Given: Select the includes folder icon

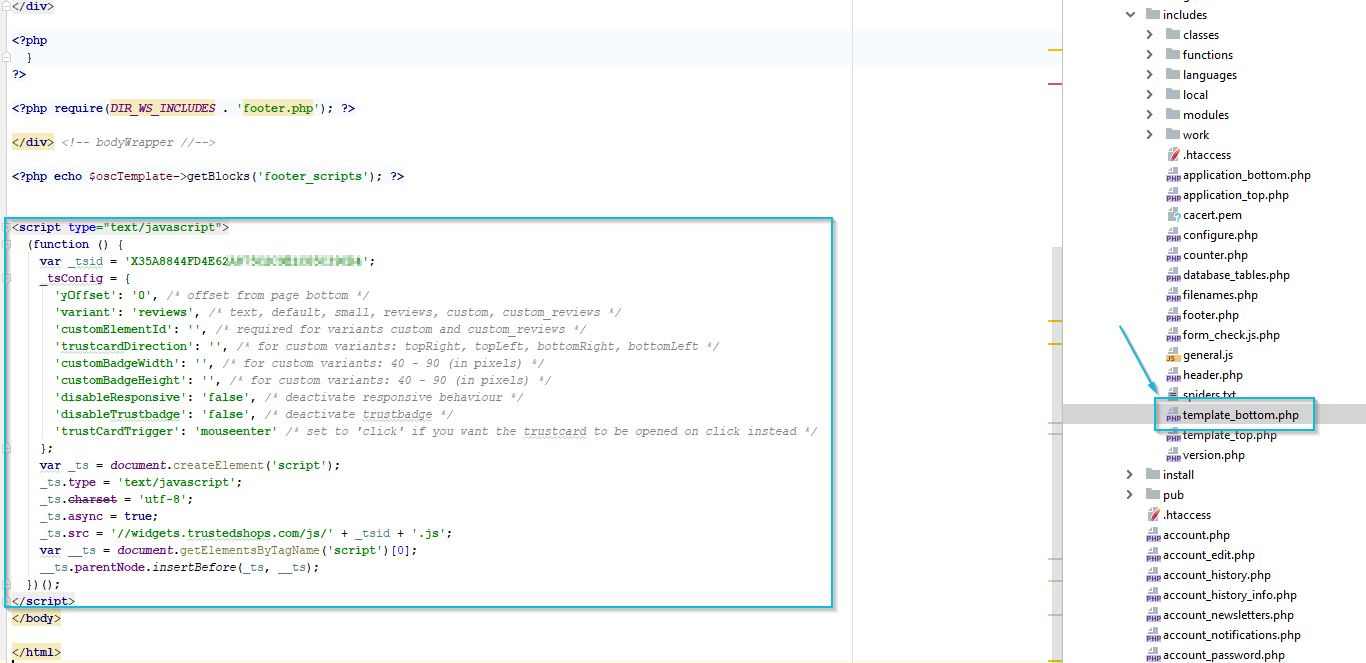Looking at the screenshot, I should coord(1153,15).
